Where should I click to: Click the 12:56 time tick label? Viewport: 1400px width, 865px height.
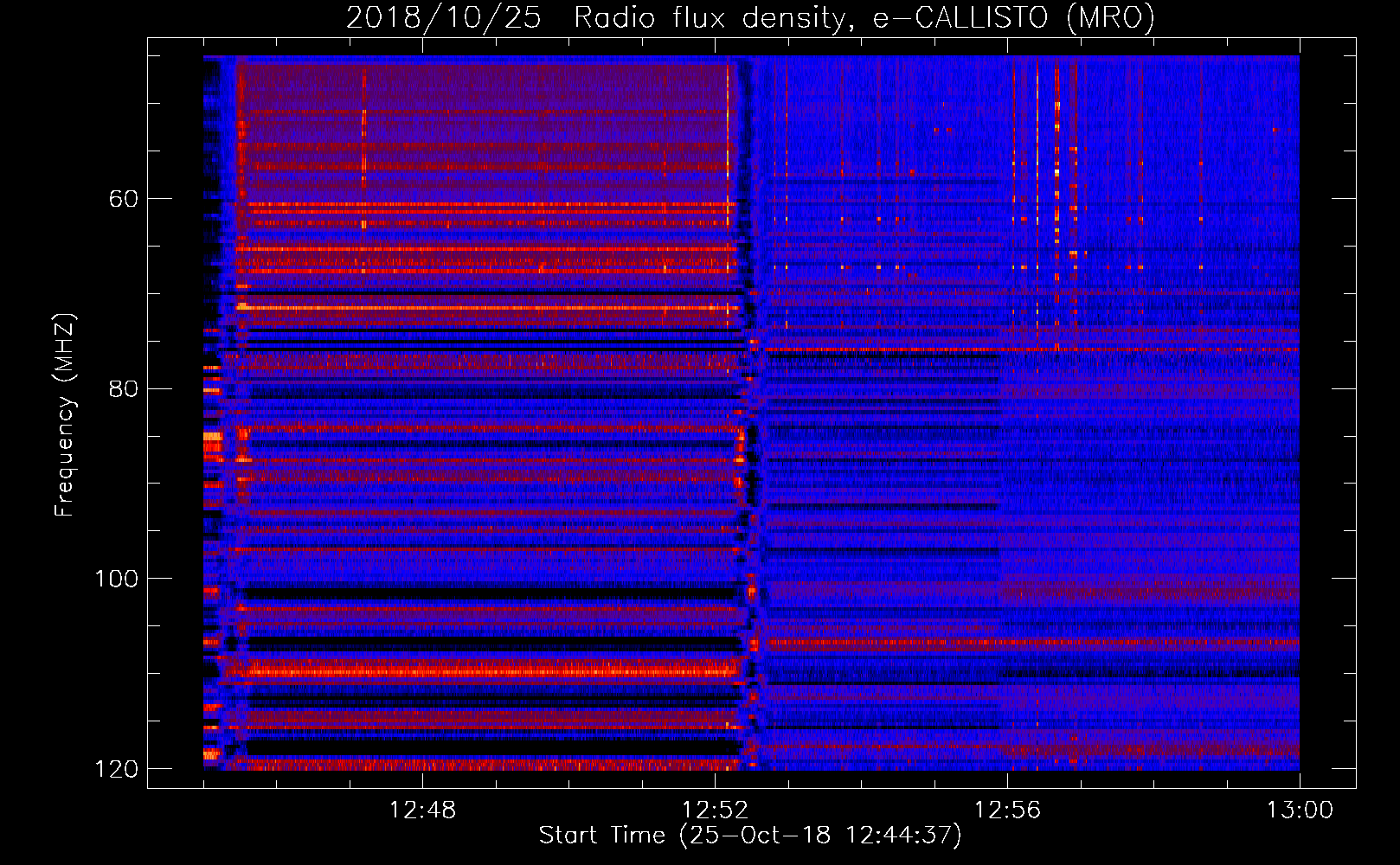pyautogui.click(x=1007, y=811)
